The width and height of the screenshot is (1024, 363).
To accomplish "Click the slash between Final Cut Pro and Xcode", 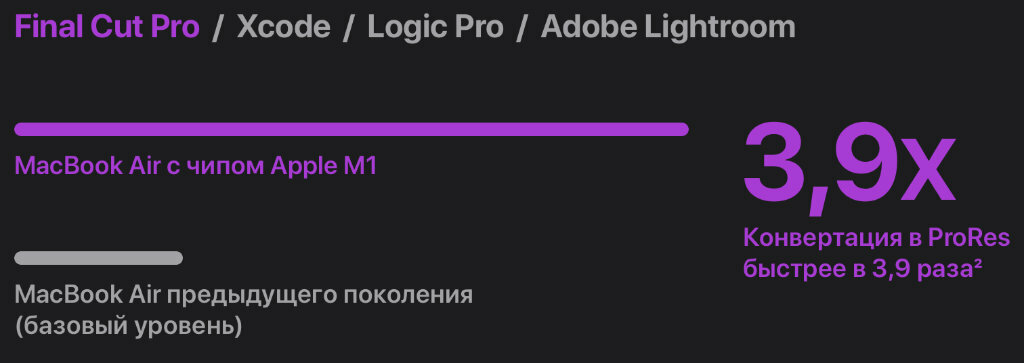I will click(218, 28).
